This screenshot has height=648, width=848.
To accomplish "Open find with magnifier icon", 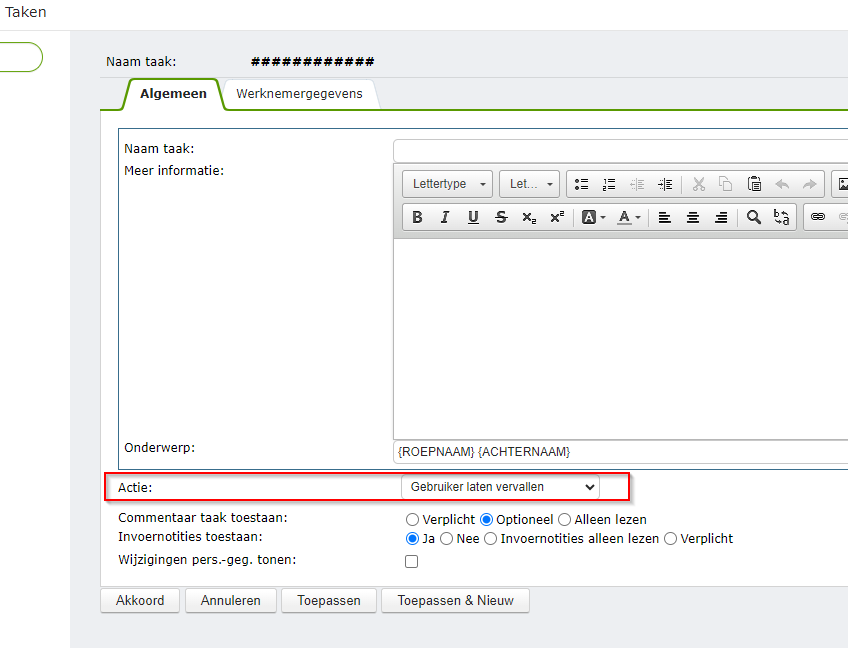I will [753, 217].
